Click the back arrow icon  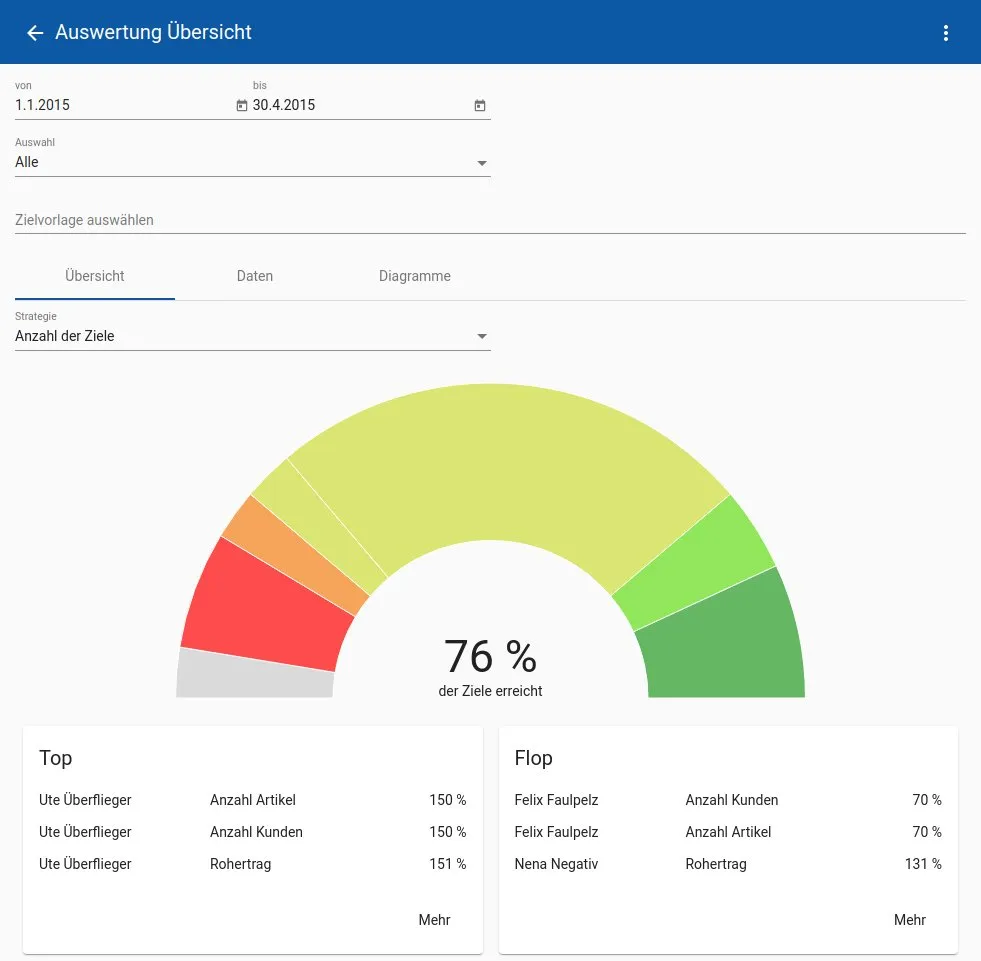click(x=35, y=33)
